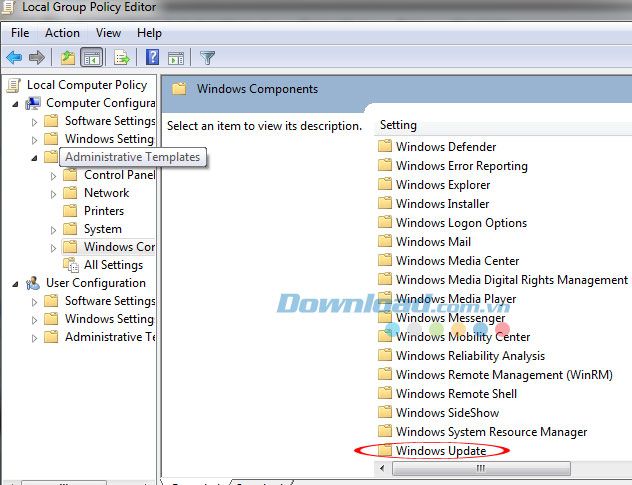Open Windows Media Player folder
This screenshot has height=485, width=632.
pyautogui.click(x=456, y=299)
